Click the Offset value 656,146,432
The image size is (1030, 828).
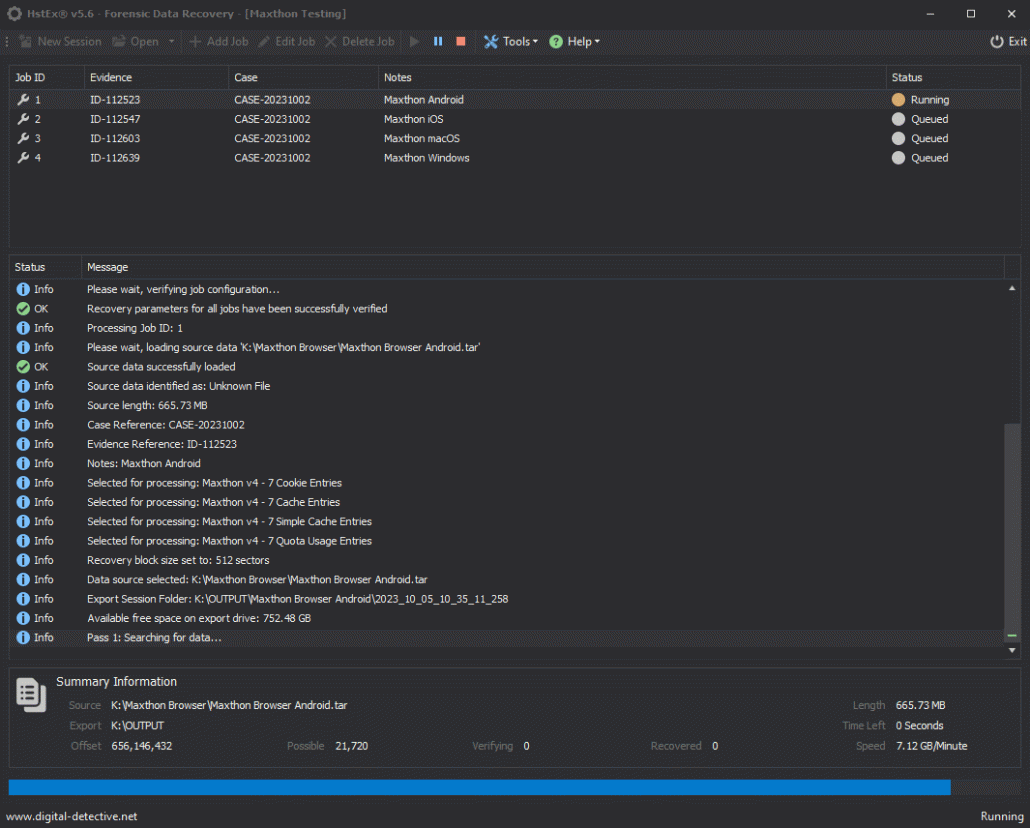[x=142, y=746]
